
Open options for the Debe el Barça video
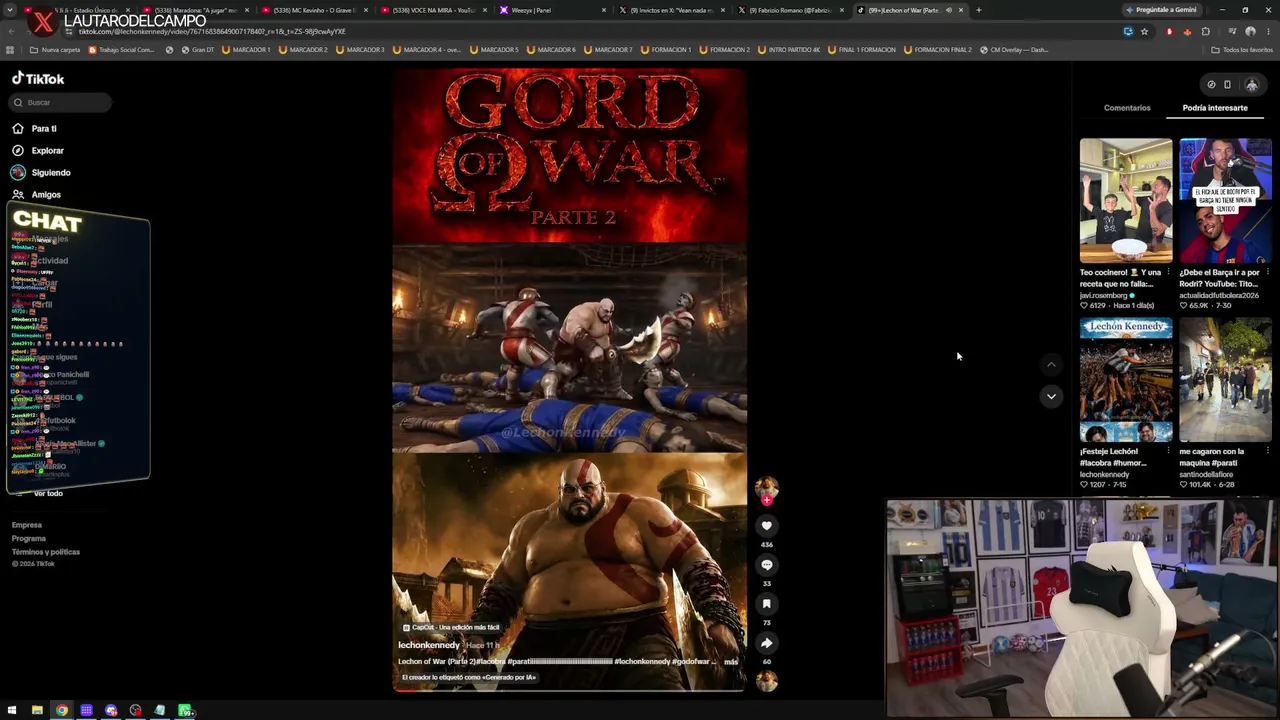point(1267,272)
